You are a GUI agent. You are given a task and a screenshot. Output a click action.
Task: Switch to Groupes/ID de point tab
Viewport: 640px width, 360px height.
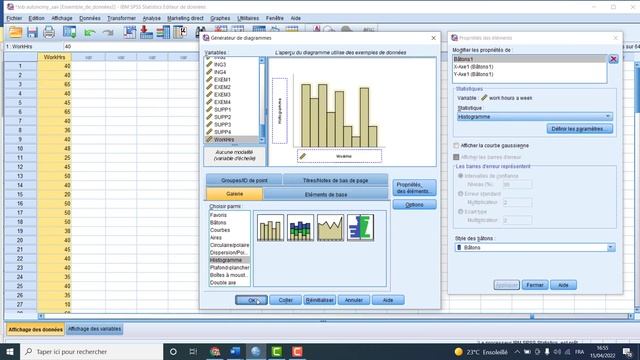coord(244,180)
